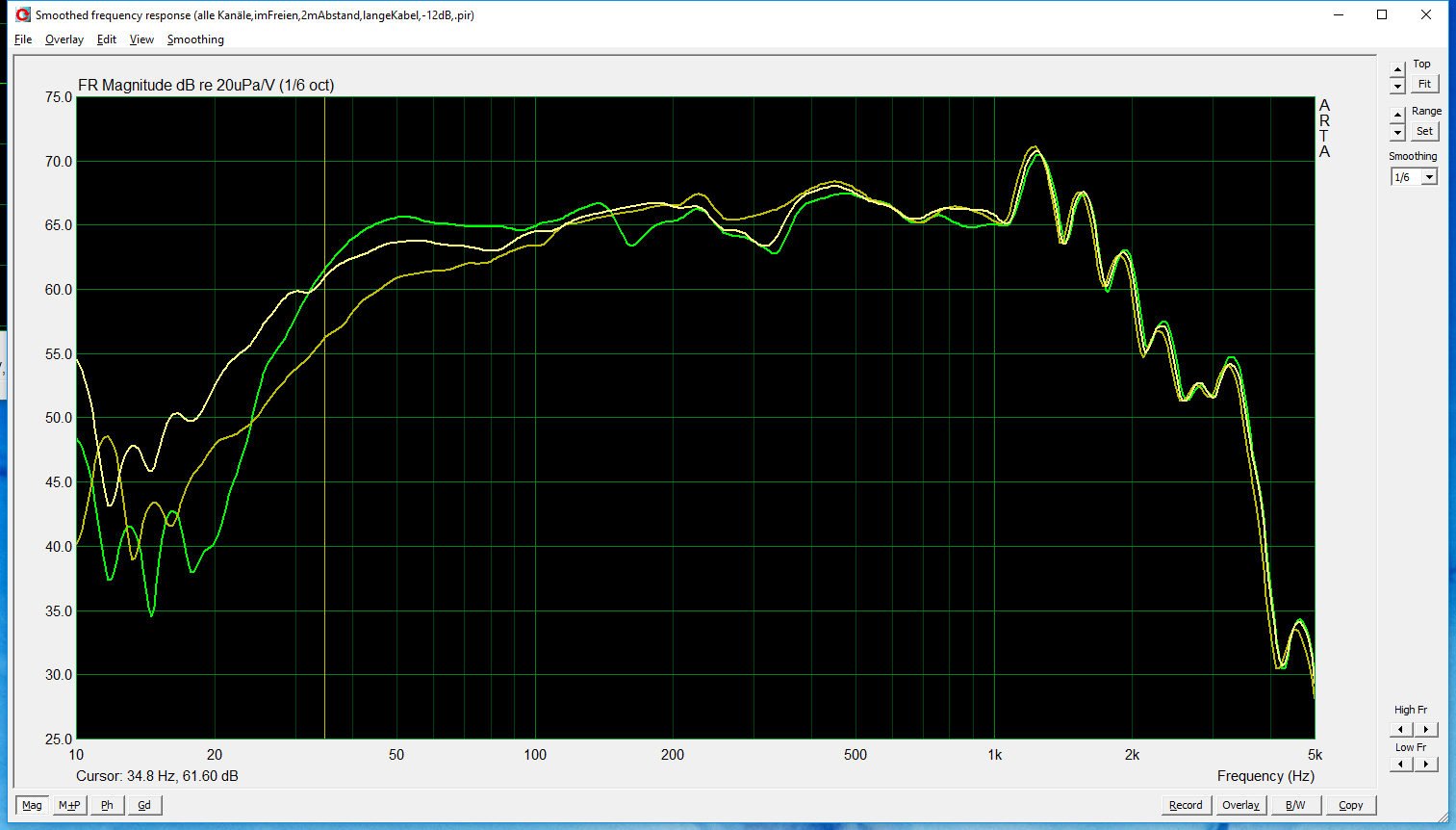The image size is (1456, 830).
Task: Toggle B/W color mode button
Action: point(1295,805)
